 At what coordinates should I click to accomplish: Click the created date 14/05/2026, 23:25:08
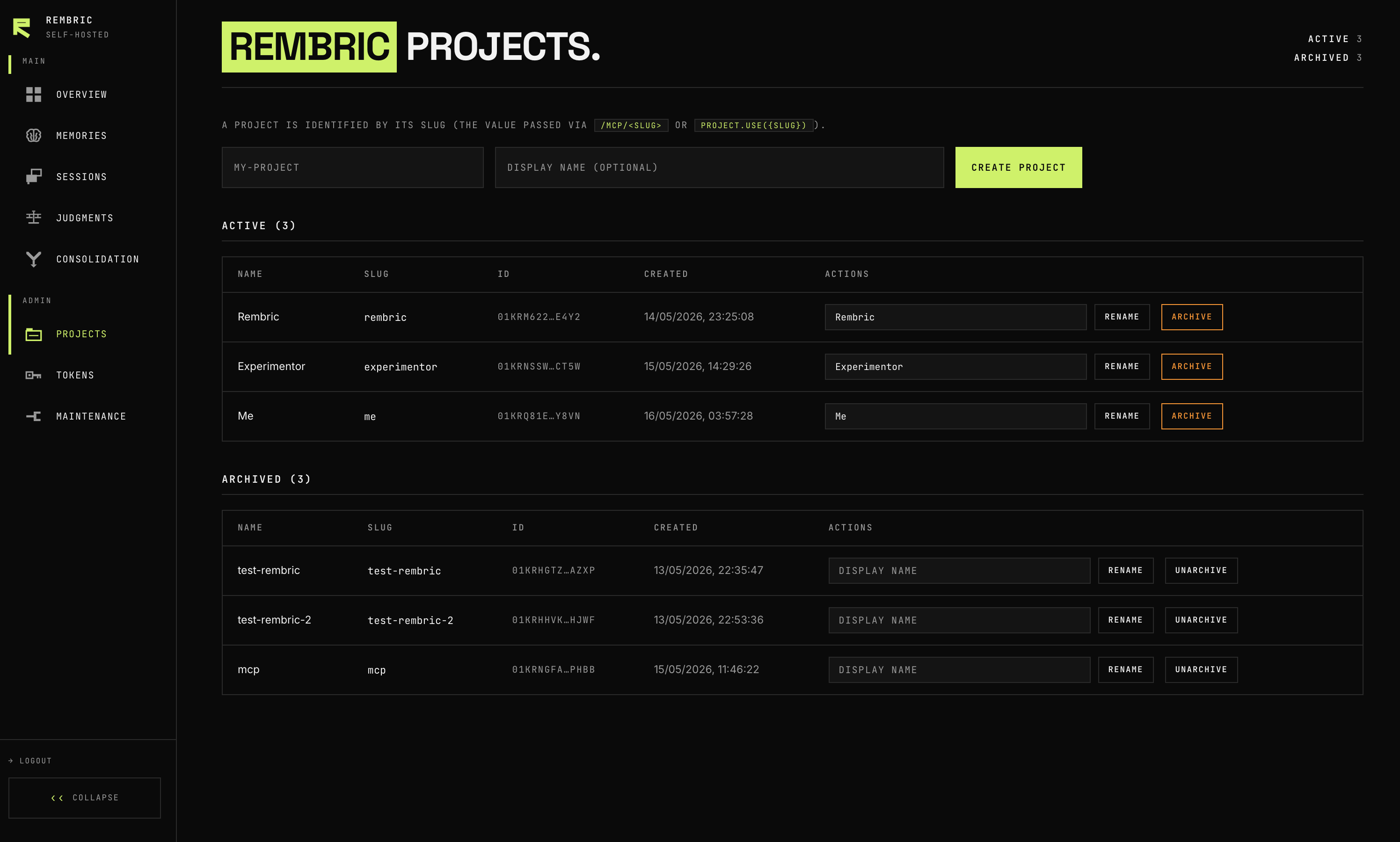pyautogui.click(x=699, y=317)
